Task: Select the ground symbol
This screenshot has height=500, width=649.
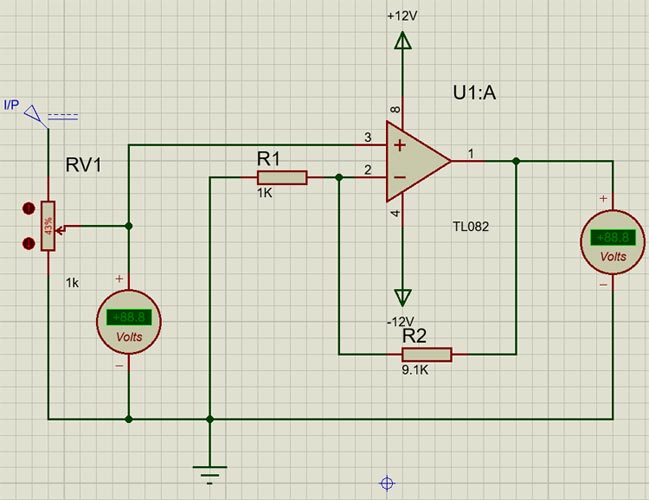Action: pyautogui.click(x=209, y=468)
